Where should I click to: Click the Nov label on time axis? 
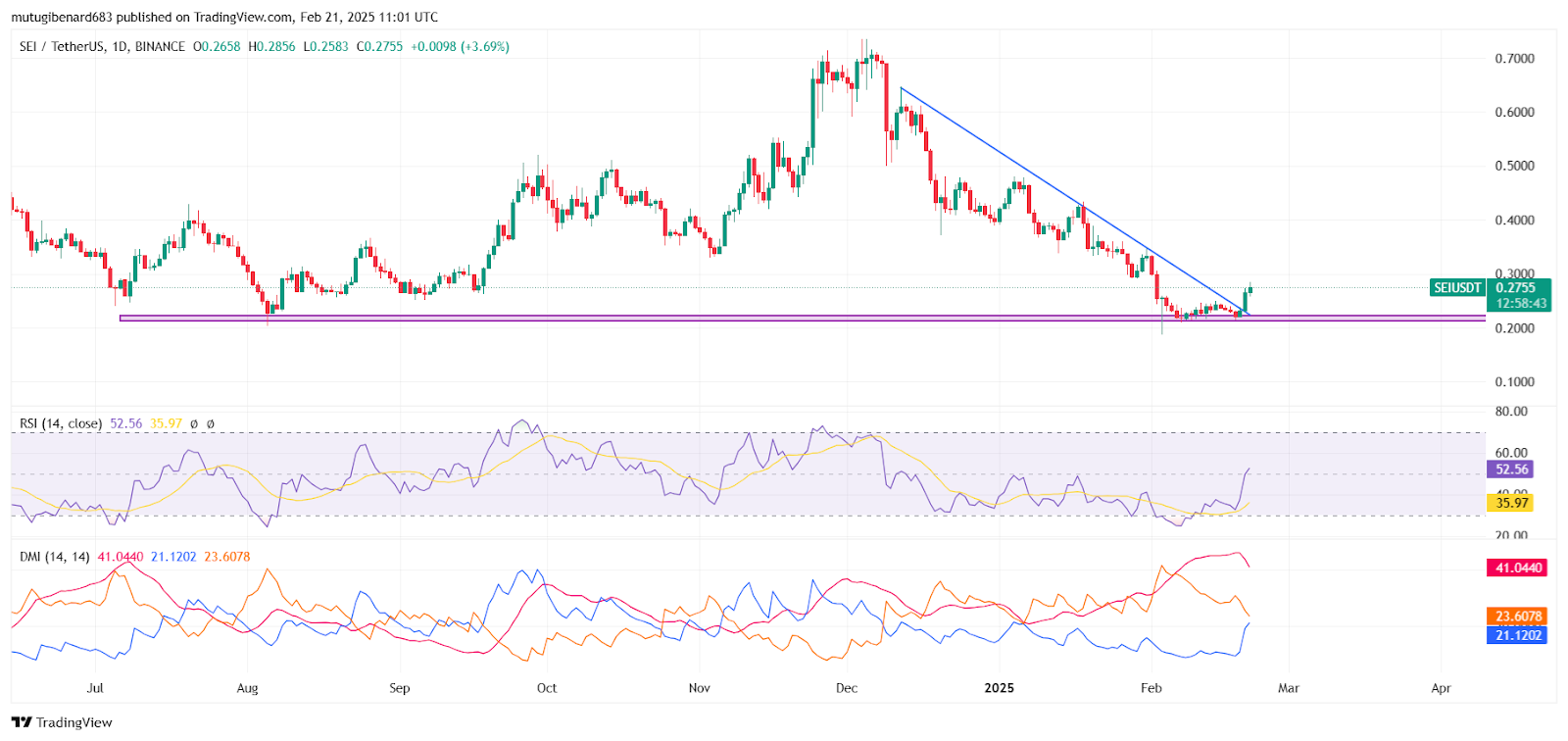700,687
